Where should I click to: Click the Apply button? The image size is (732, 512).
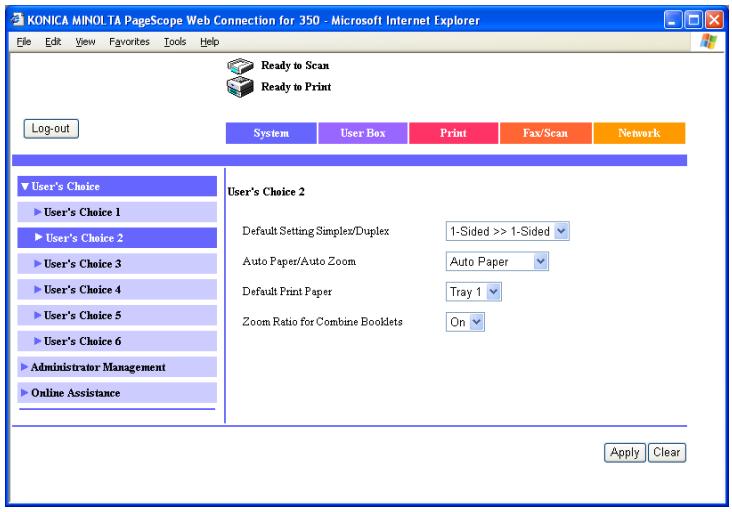[x=625, y=452]
